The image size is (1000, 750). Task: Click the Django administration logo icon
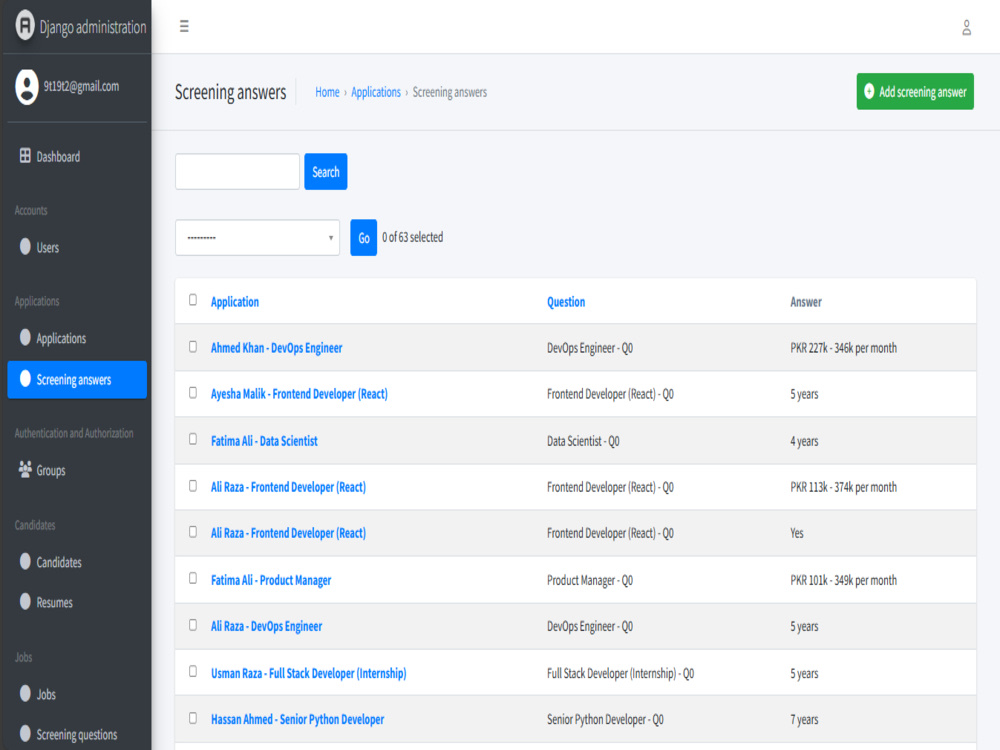coord(25,26)
